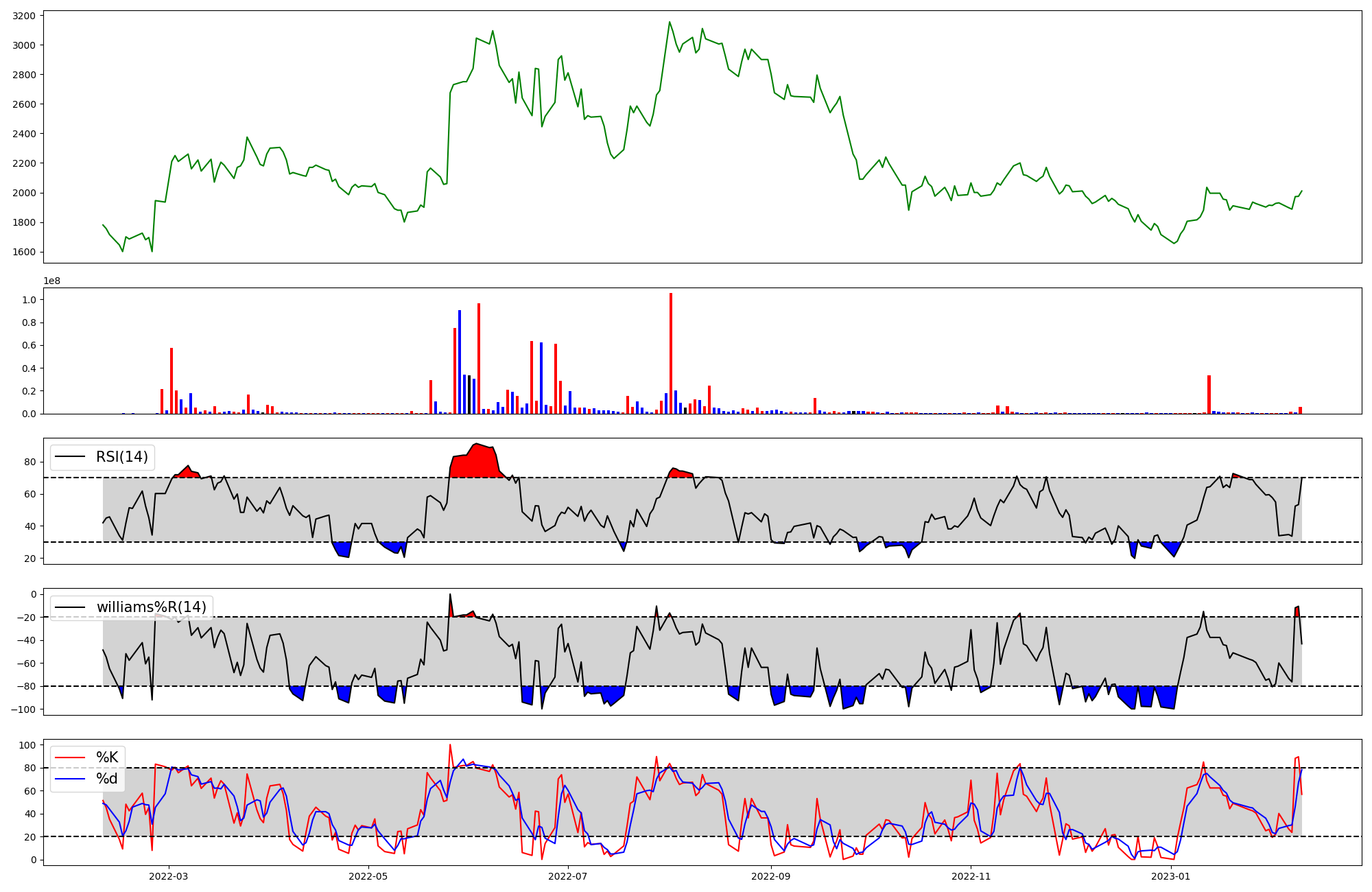Click the %d legend text
1372x892 pixels.
pyautogui.click(x=107, y=779)
